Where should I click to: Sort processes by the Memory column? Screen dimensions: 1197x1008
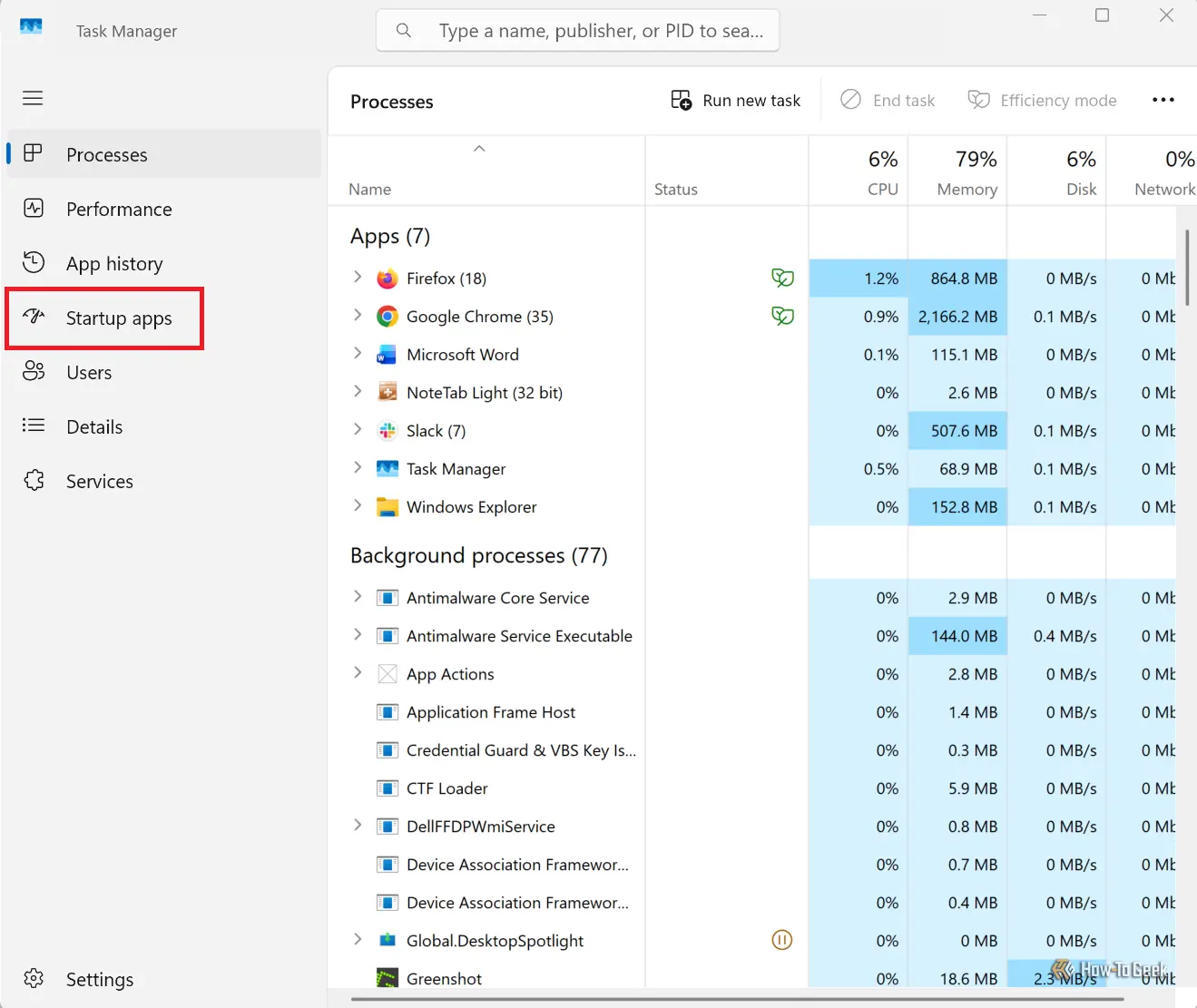[x=957, y=171]
